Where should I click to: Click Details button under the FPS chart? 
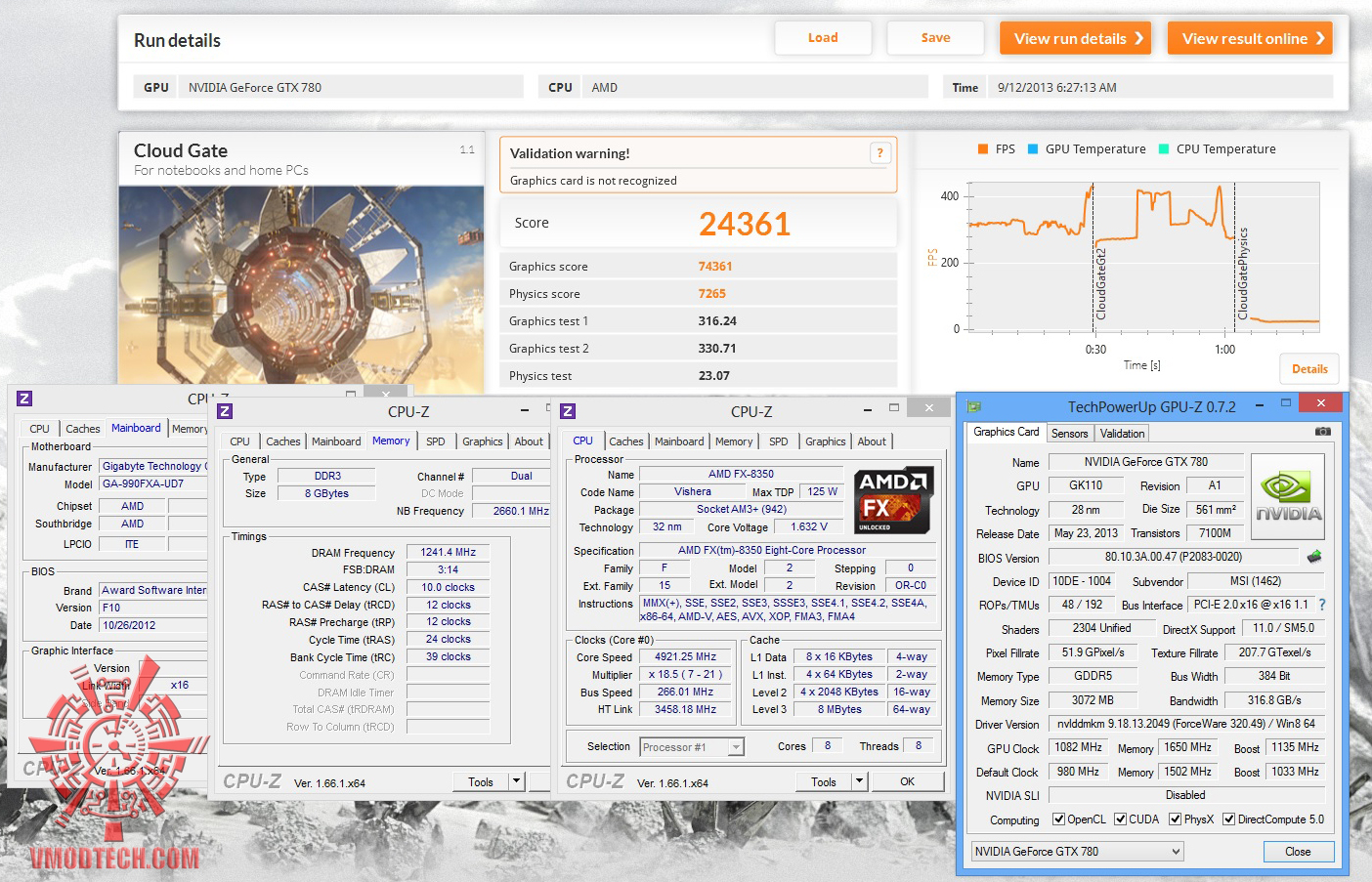1309,368
